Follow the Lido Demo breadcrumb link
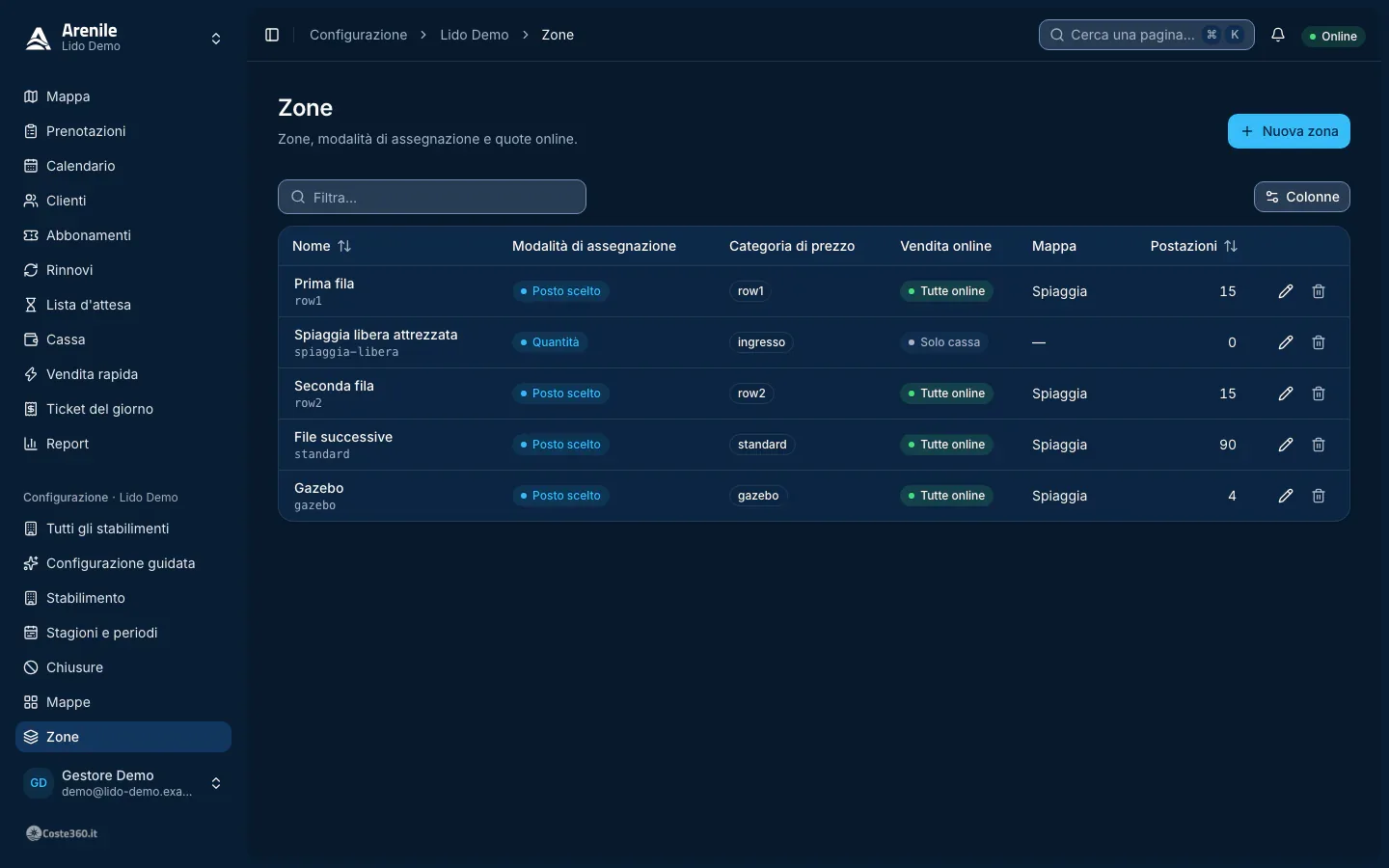 pyautogui.click(x=475, y=35)
